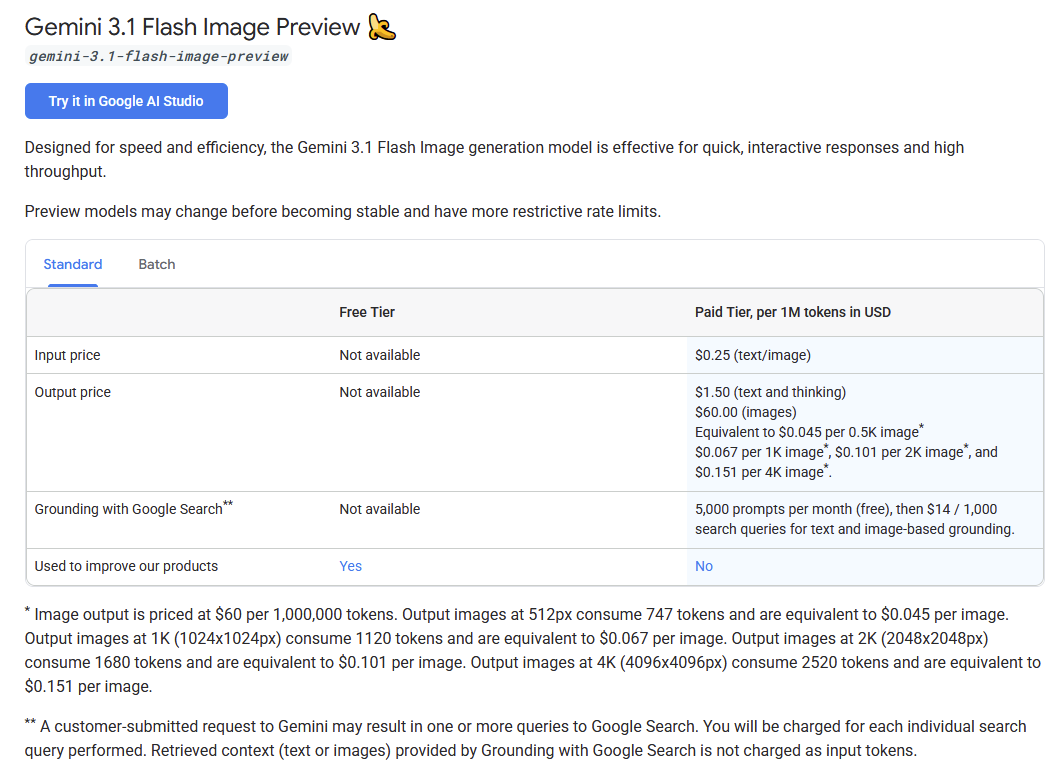Click the $1.50 (text and thinking) line

click(x=770, y=393)
